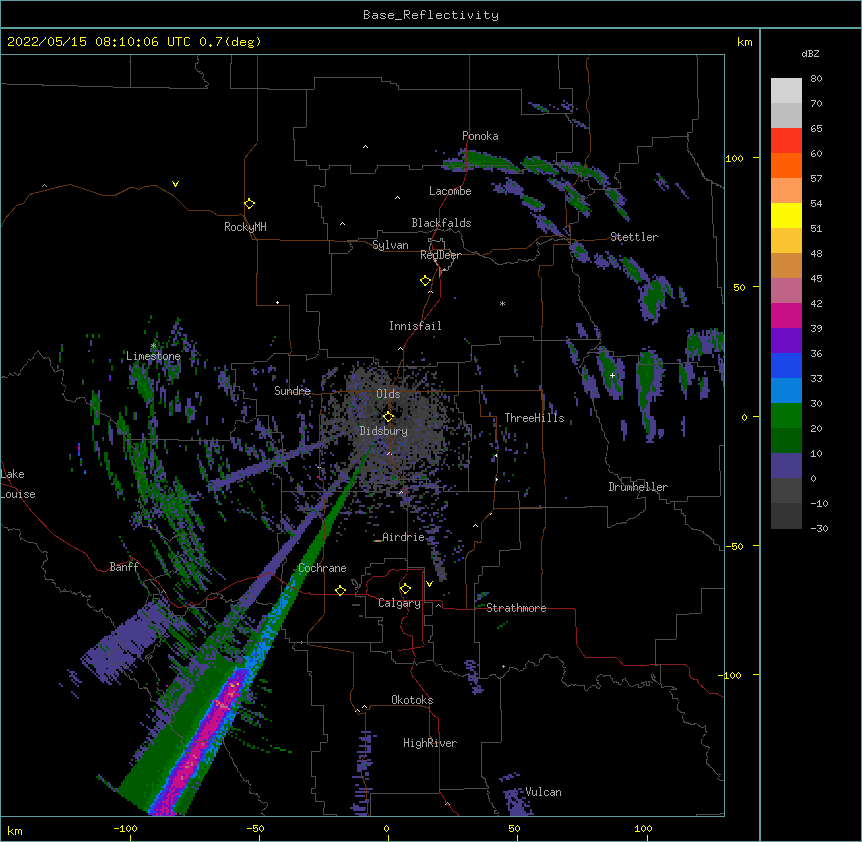Screen dimensions: 862x842
Task: Click the Limestone label
Action: [153, 356]
